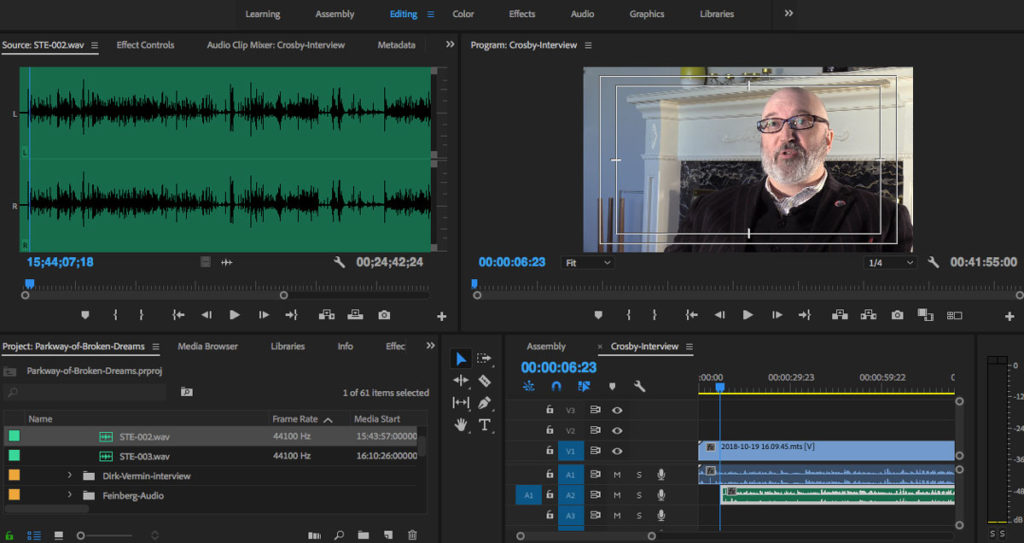Open Crosby-Interview sequence panel menu
This screenshot has width=1024, height=543.
689,346
